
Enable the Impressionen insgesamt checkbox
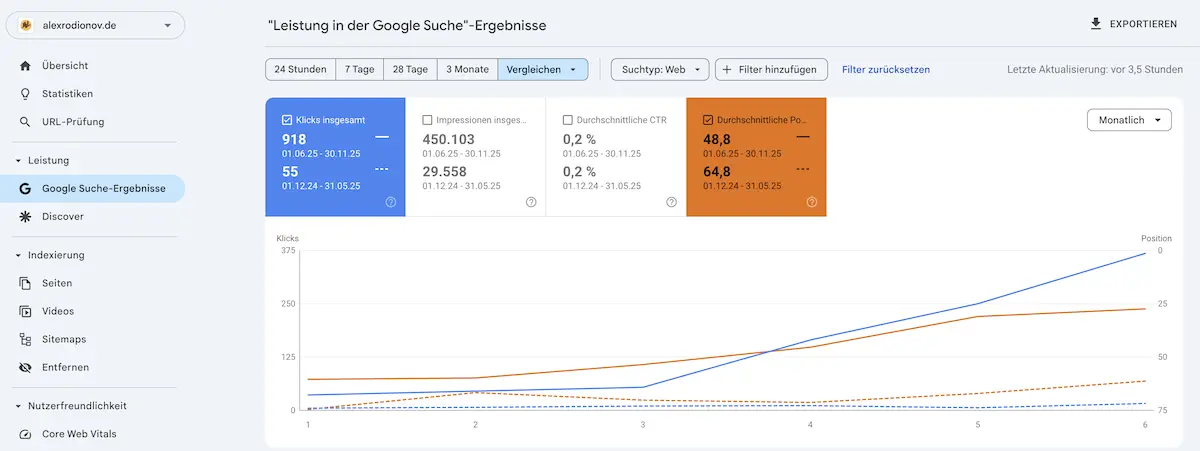tap(428, 119)
